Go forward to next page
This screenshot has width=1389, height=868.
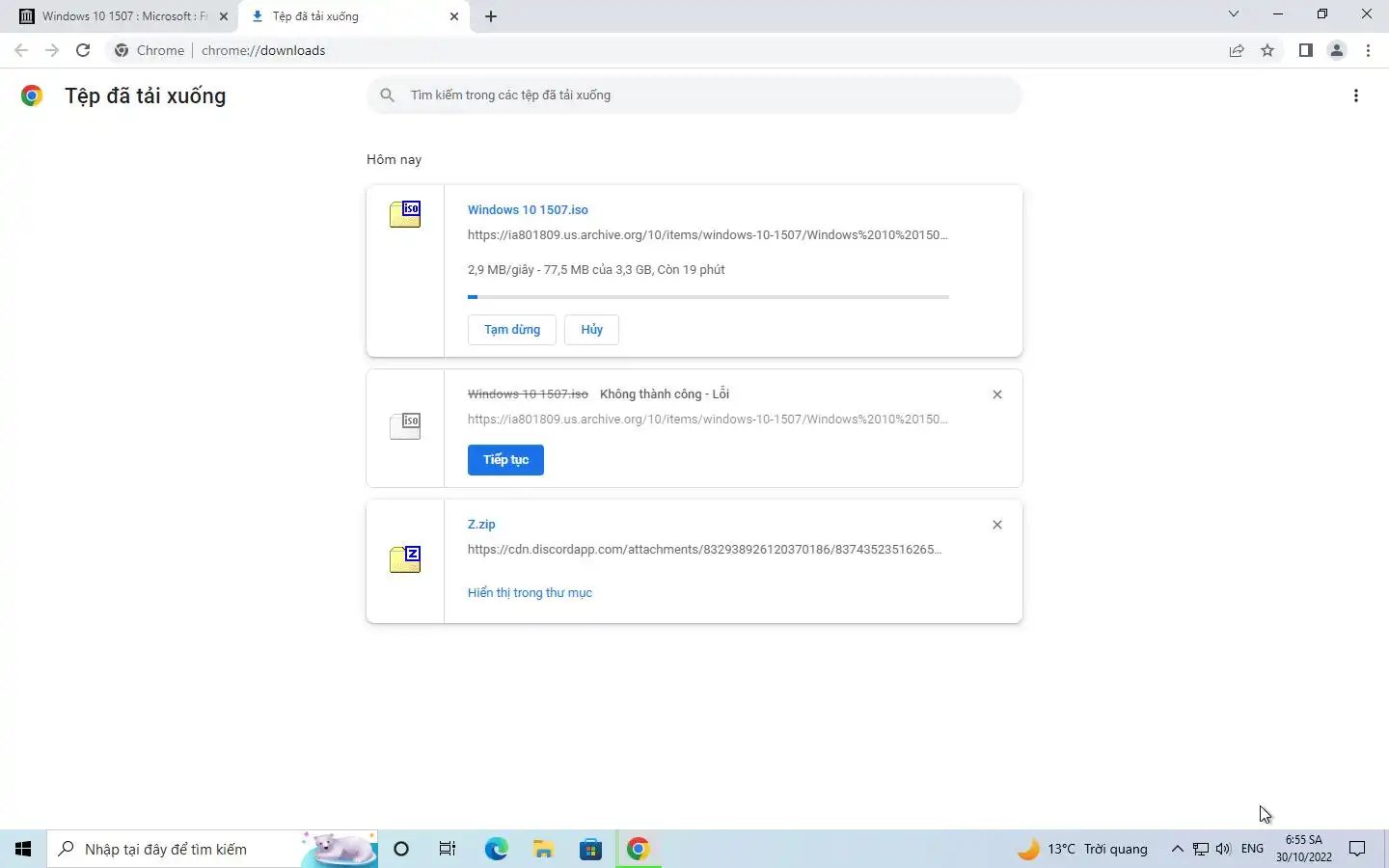point(52,50)
